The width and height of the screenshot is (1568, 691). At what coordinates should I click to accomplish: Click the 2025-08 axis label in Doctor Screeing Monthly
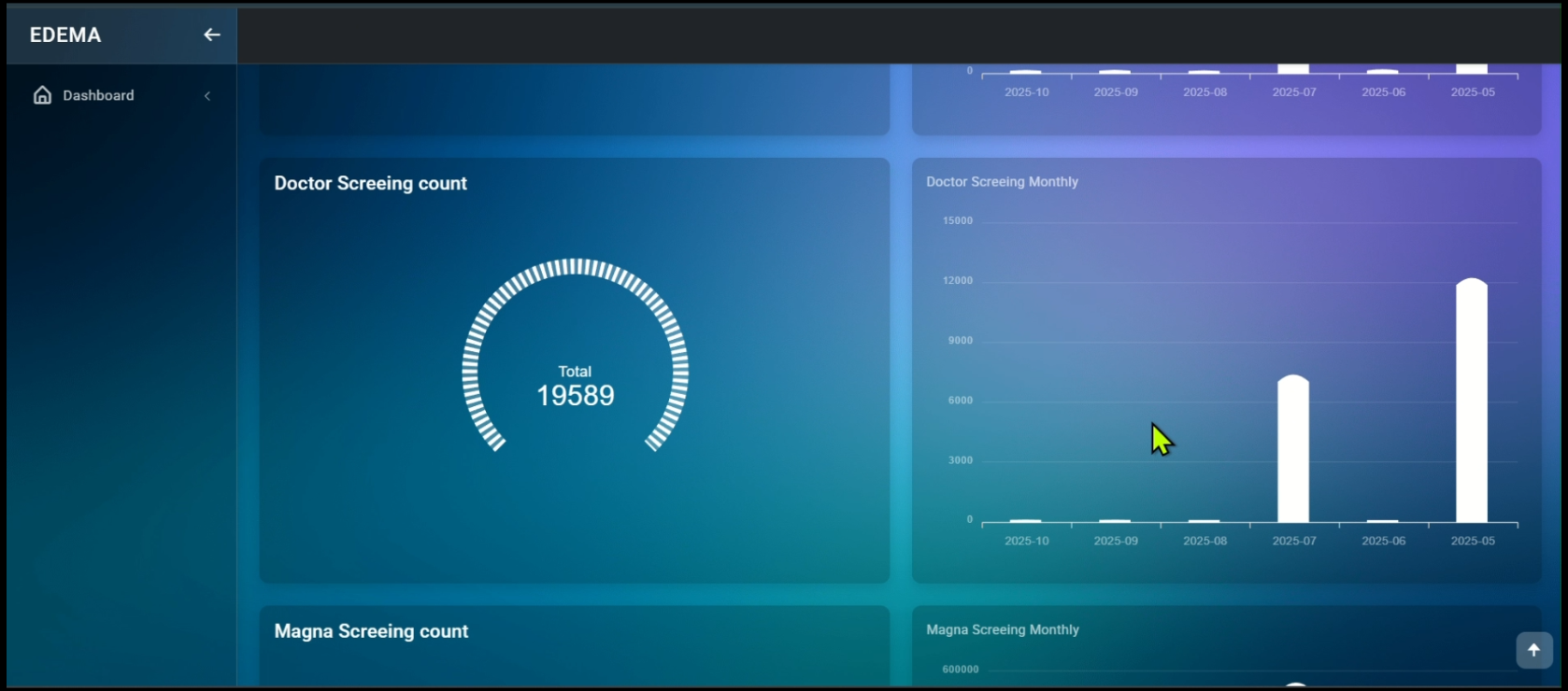[1205, 541]
